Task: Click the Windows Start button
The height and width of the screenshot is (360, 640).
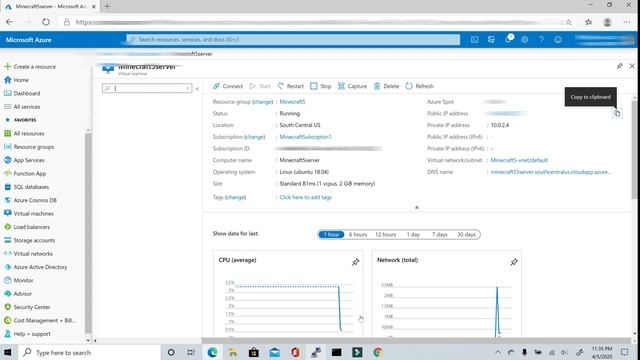Action: (x=8, y=352)
